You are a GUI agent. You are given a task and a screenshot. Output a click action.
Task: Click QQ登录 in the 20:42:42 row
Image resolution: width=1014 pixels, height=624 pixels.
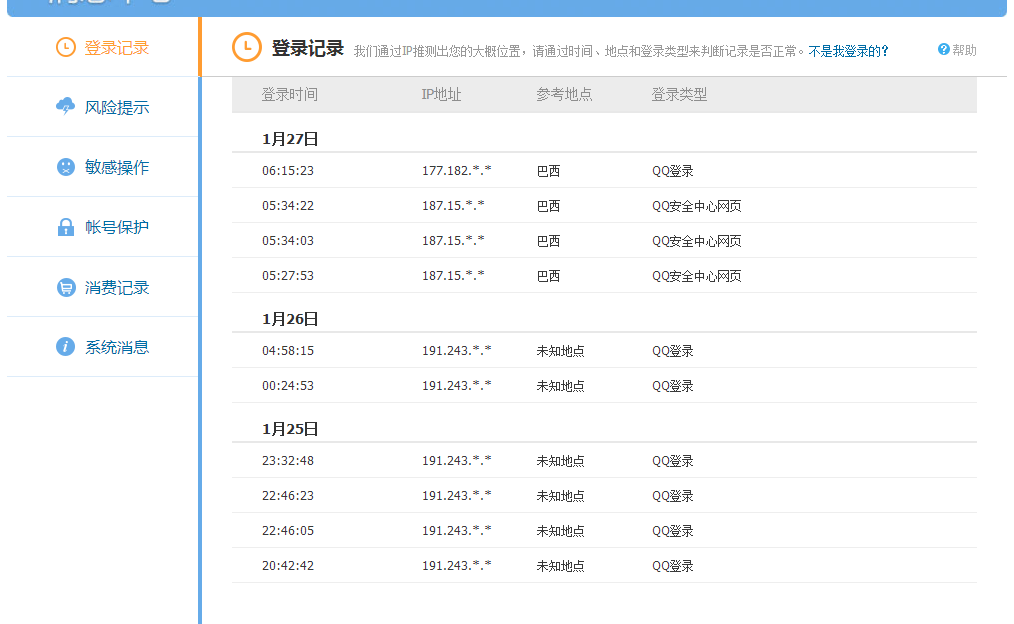tap(673, 565)
